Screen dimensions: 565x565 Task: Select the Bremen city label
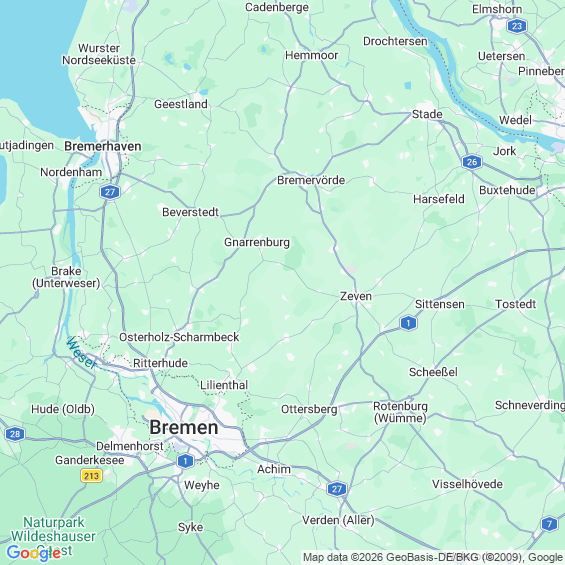point(184,427)
